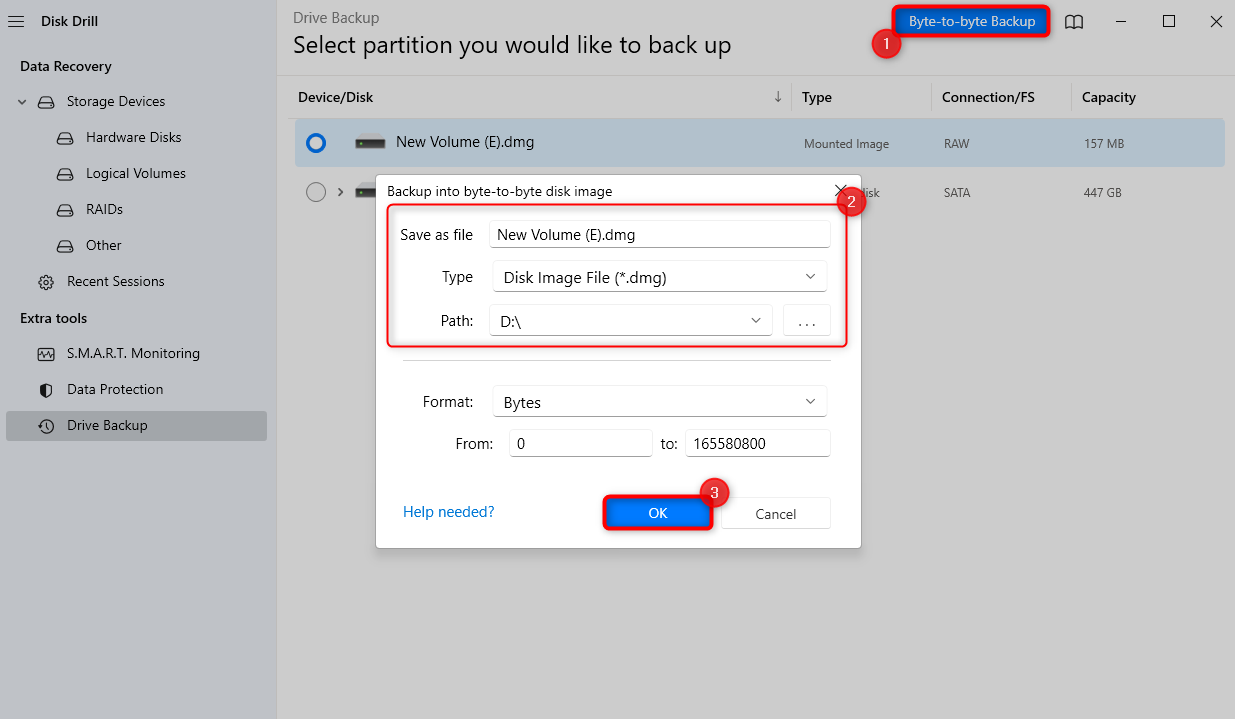Click the Byte-to-byte Backup button
Screen dimensions: 1235x719
971,21
